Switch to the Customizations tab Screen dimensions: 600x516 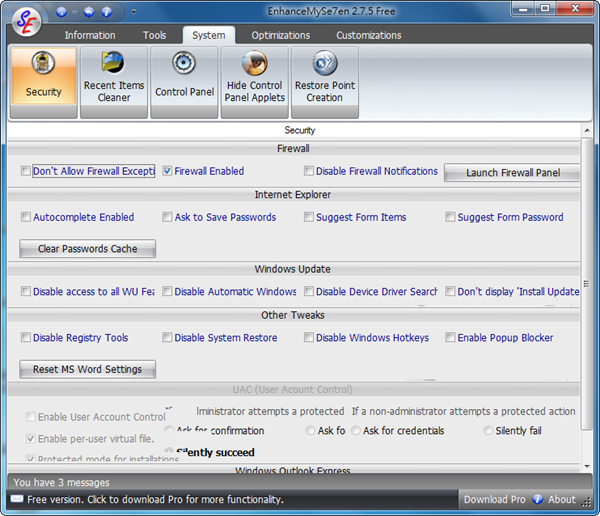(369, 35)
